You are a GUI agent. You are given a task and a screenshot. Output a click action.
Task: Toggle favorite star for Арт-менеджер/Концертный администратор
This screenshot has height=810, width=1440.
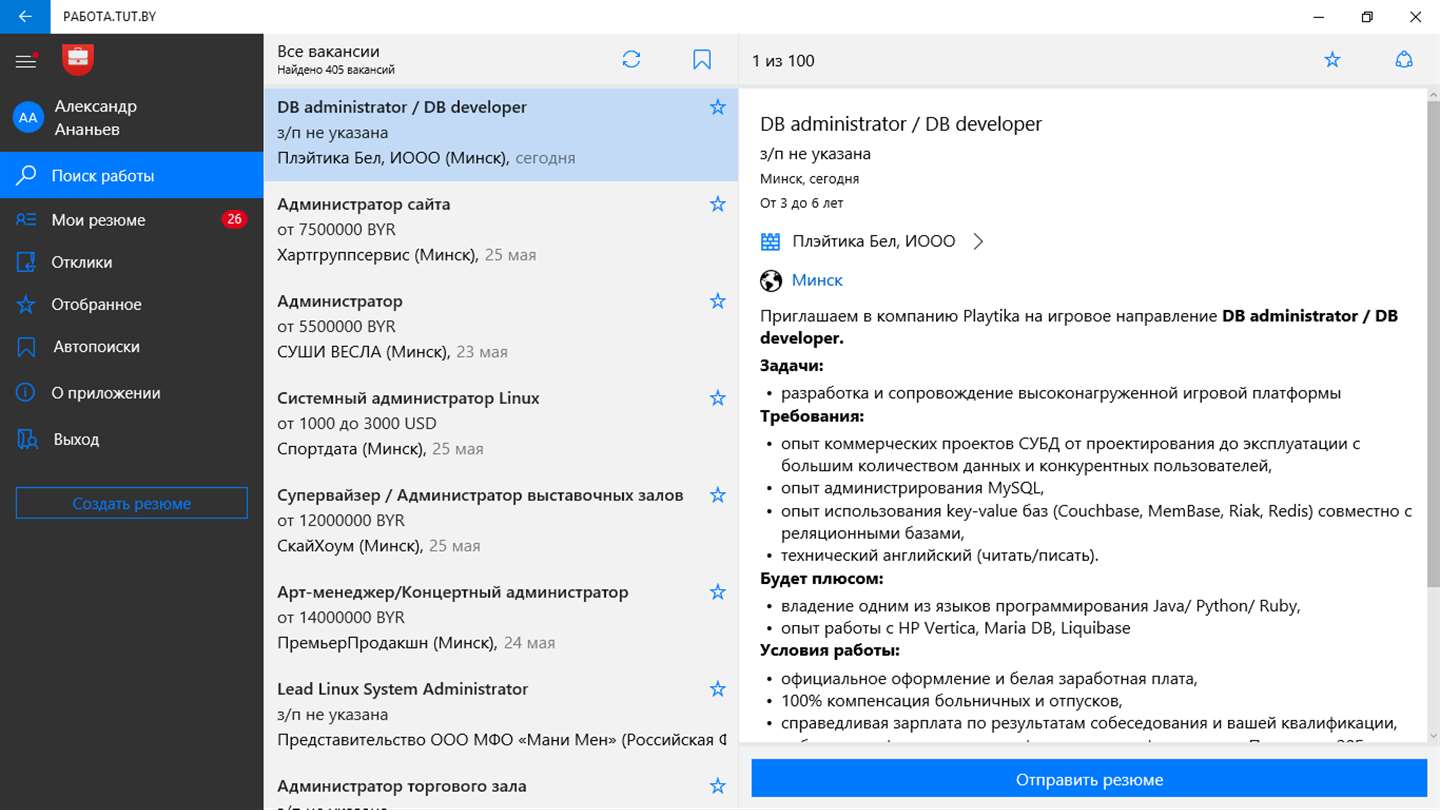pos(717,592)
